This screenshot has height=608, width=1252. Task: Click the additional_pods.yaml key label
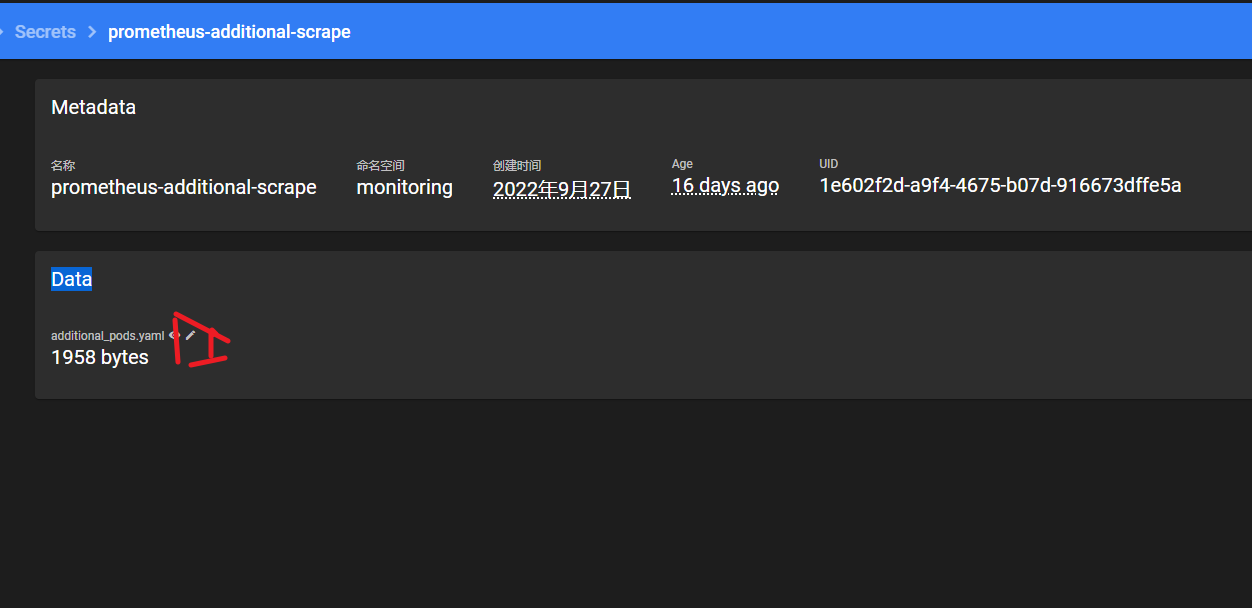(108, 336)
